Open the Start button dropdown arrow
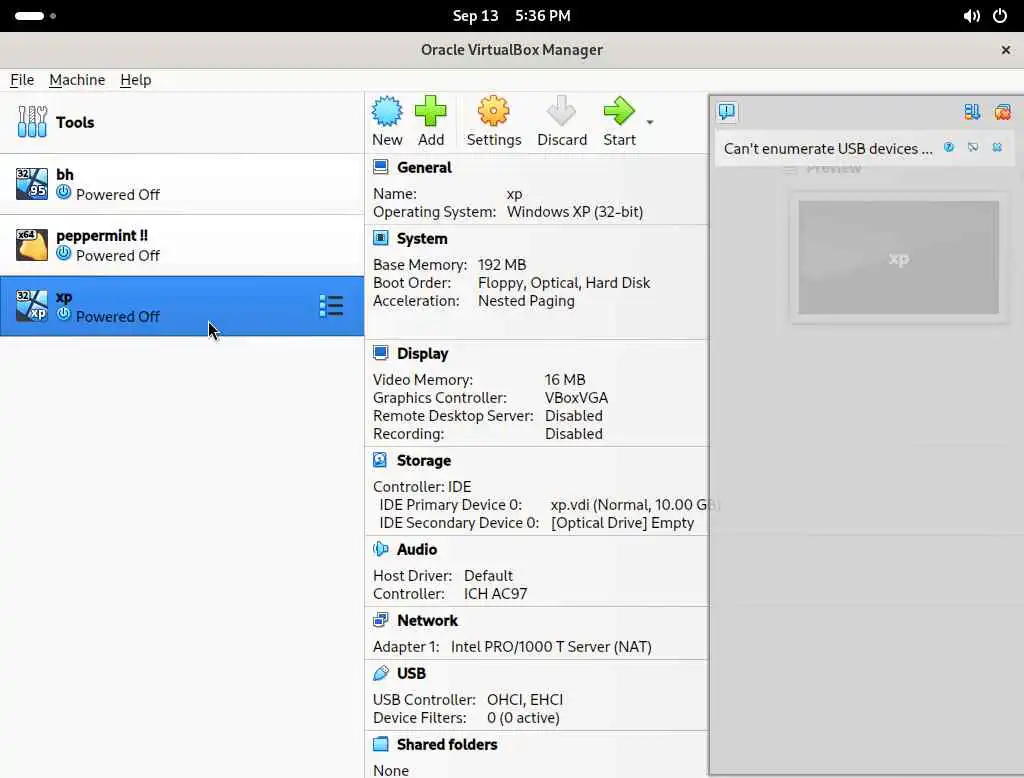Viewport: 1024px width, 778px height. point(650,122)
